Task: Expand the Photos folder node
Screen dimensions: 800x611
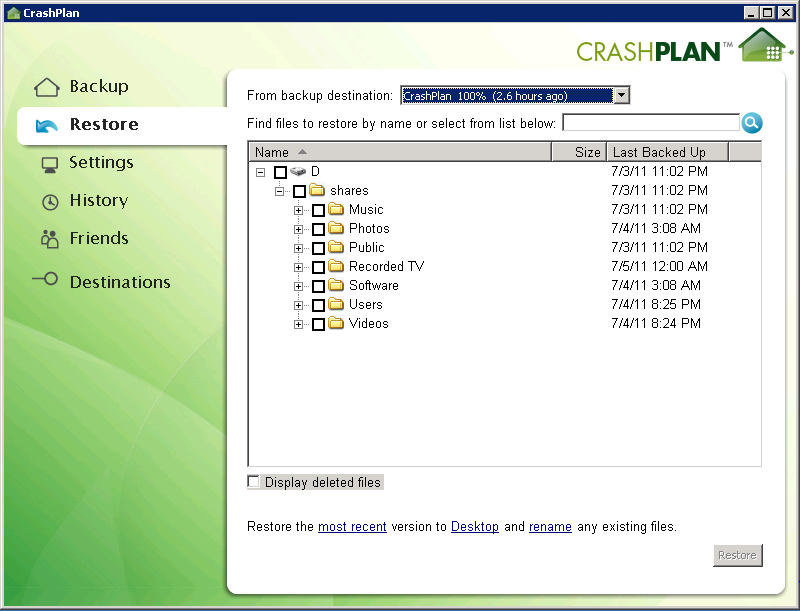Action: click(298, 230)
